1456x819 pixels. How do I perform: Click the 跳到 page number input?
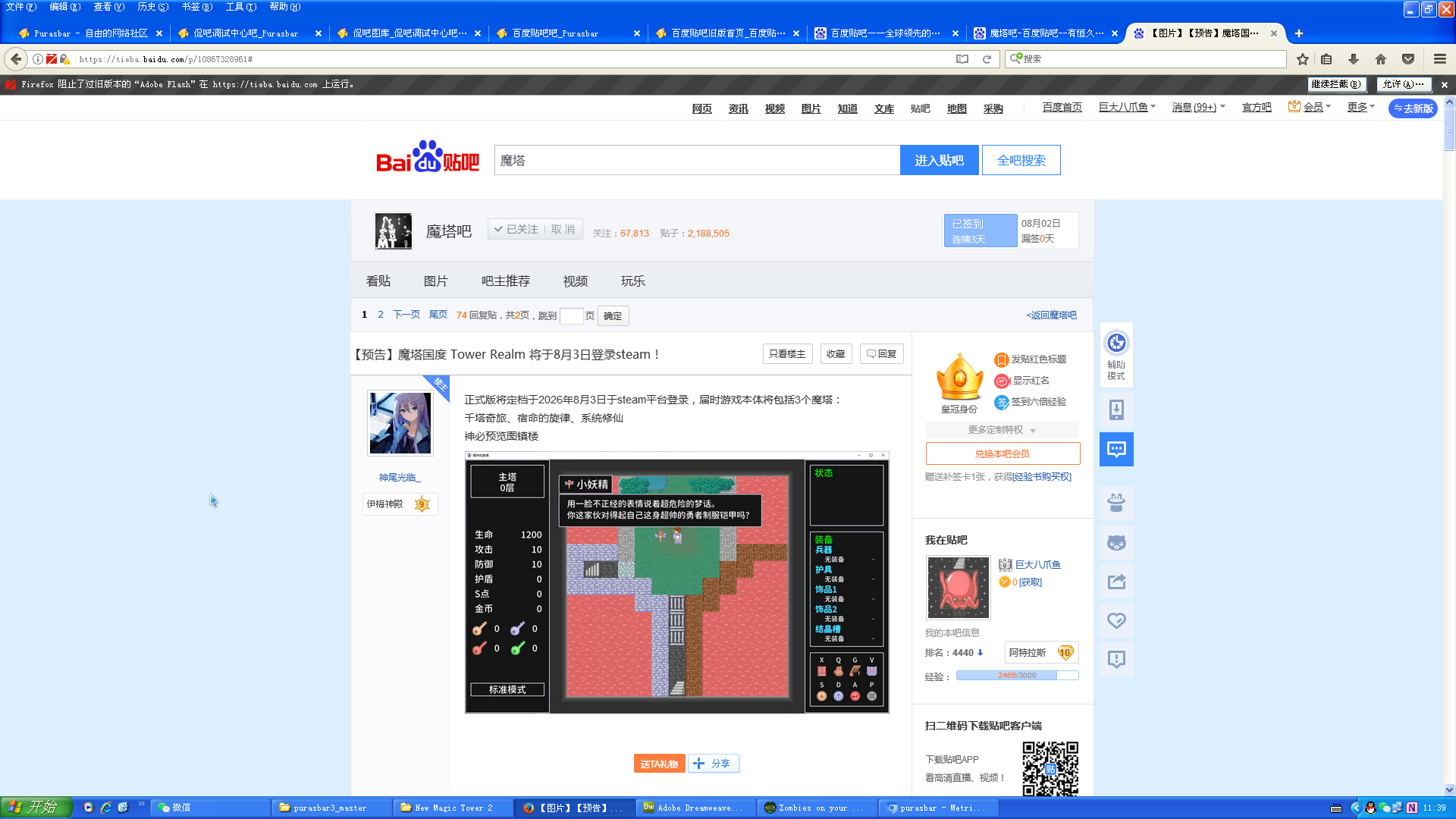click(x=571, y=315)
